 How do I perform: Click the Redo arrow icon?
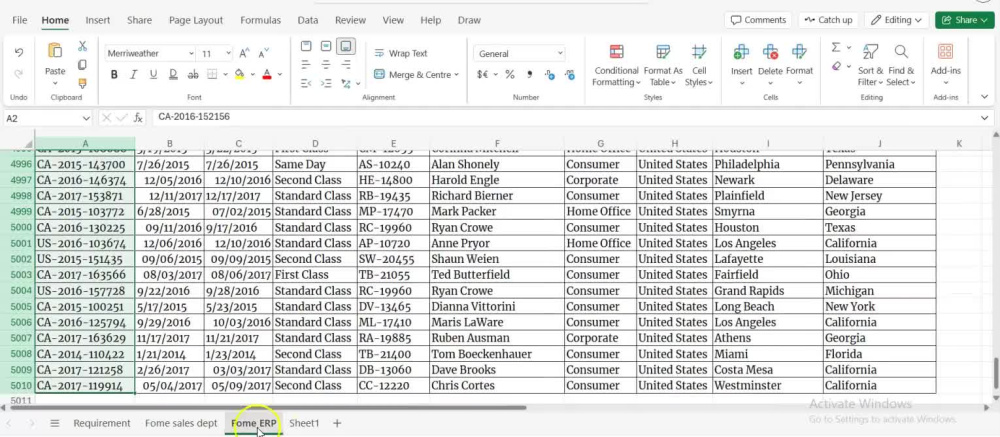(19, 74)
